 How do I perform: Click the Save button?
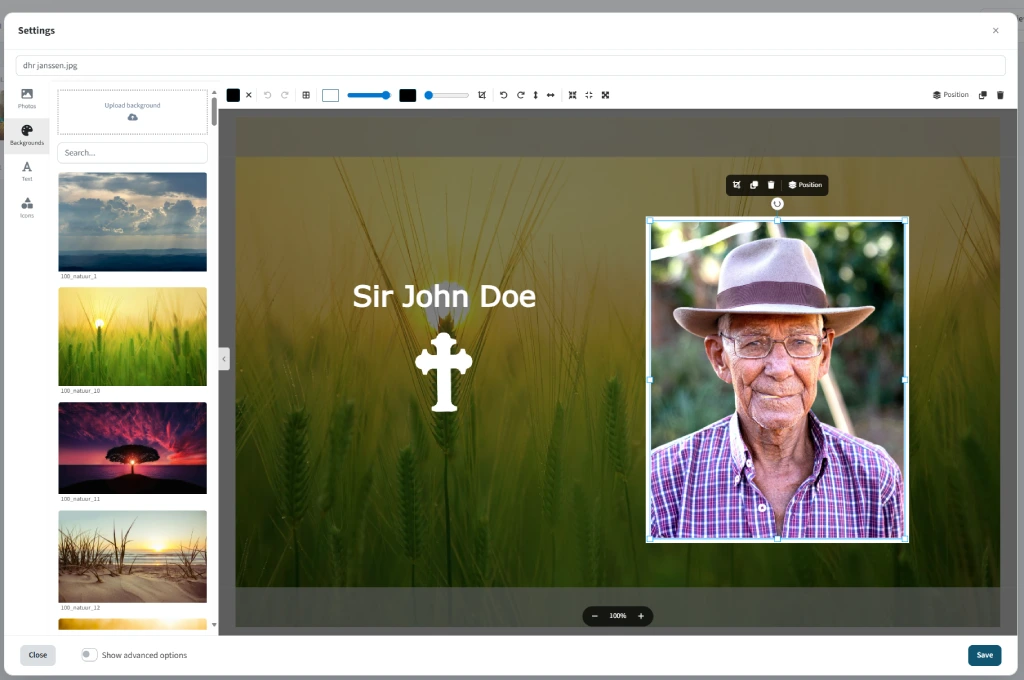point(985,655)
